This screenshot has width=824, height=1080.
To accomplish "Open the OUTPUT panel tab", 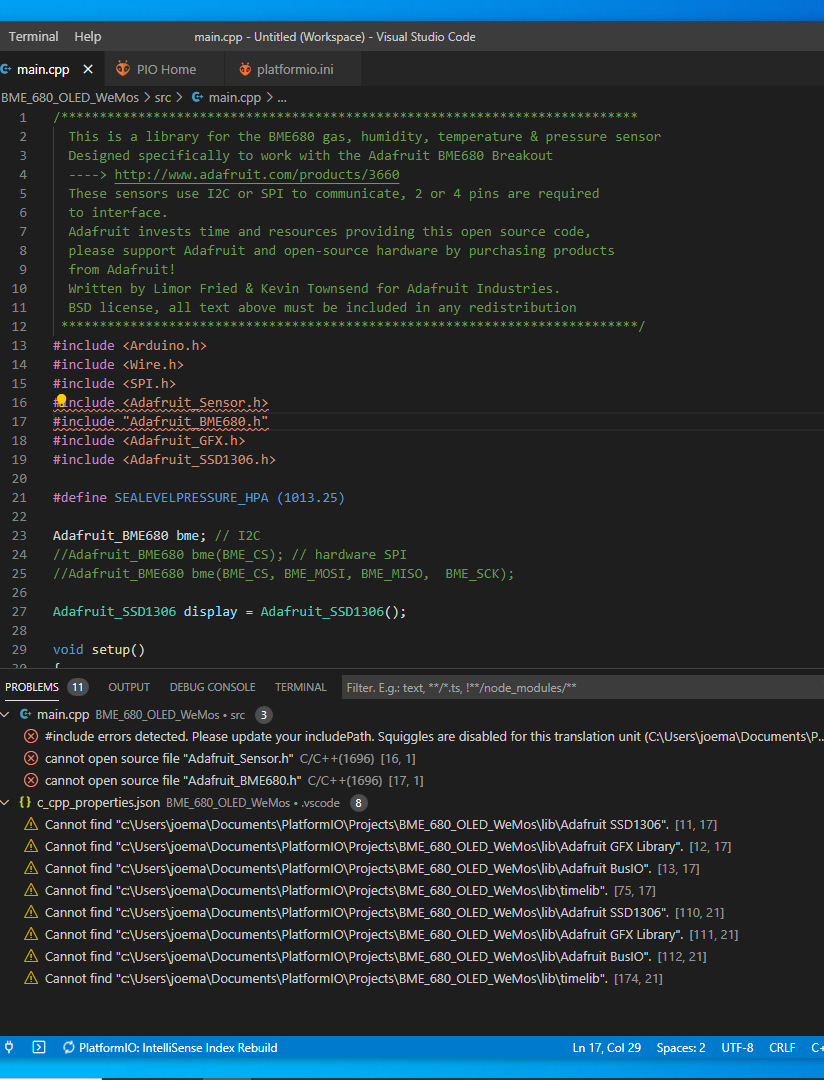I will click(x=129, y=687).
